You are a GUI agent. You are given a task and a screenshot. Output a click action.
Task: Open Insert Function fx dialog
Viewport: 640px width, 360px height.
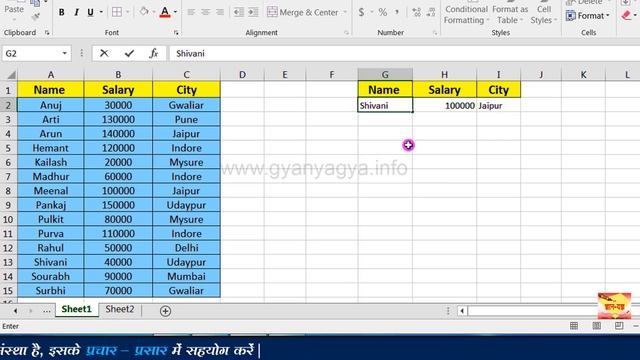(x=153, y=53)
